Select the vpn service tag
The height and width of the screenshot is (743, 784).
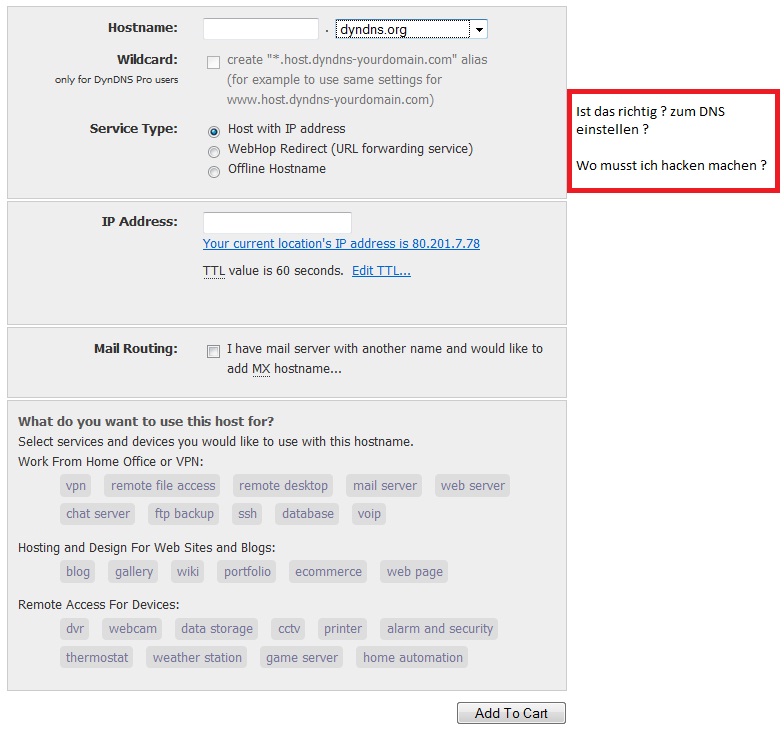click(76, 486)
